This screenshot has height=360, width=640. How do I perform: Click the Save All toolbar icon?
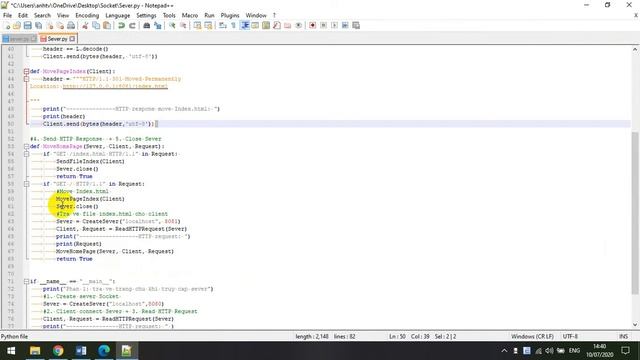click(38, 25)
